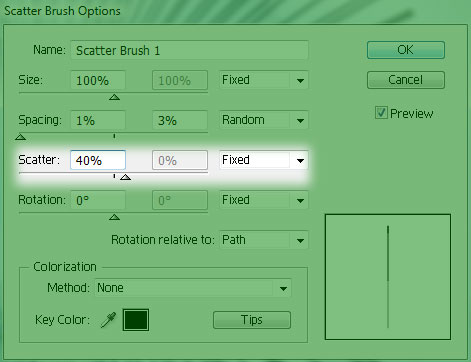Open the Spacing Random dropdown
The width and height of the screenshot is (471, 362).
pos(263,120)
